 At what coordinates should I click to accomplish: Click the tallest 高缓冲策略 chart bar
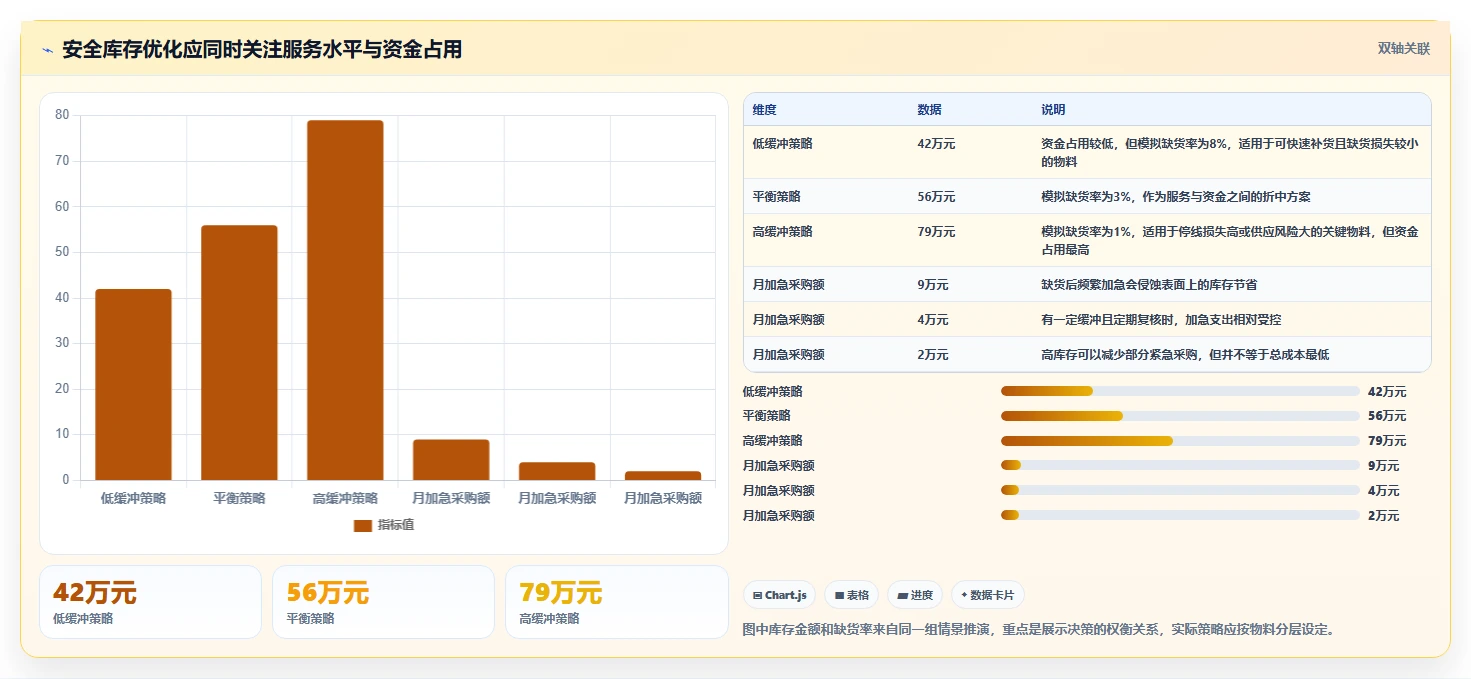345,300
